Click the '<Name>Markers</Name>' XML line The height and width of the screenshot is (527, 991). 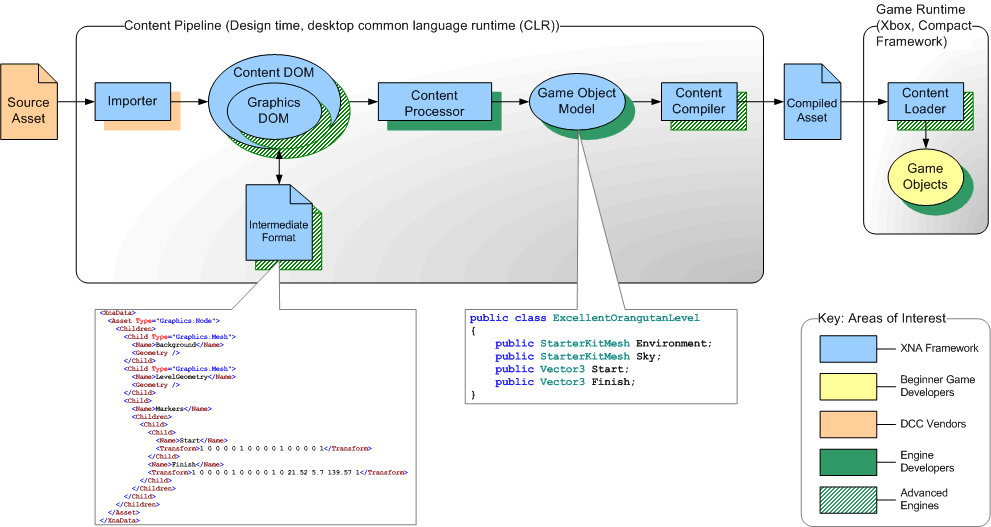pos(174,408)
